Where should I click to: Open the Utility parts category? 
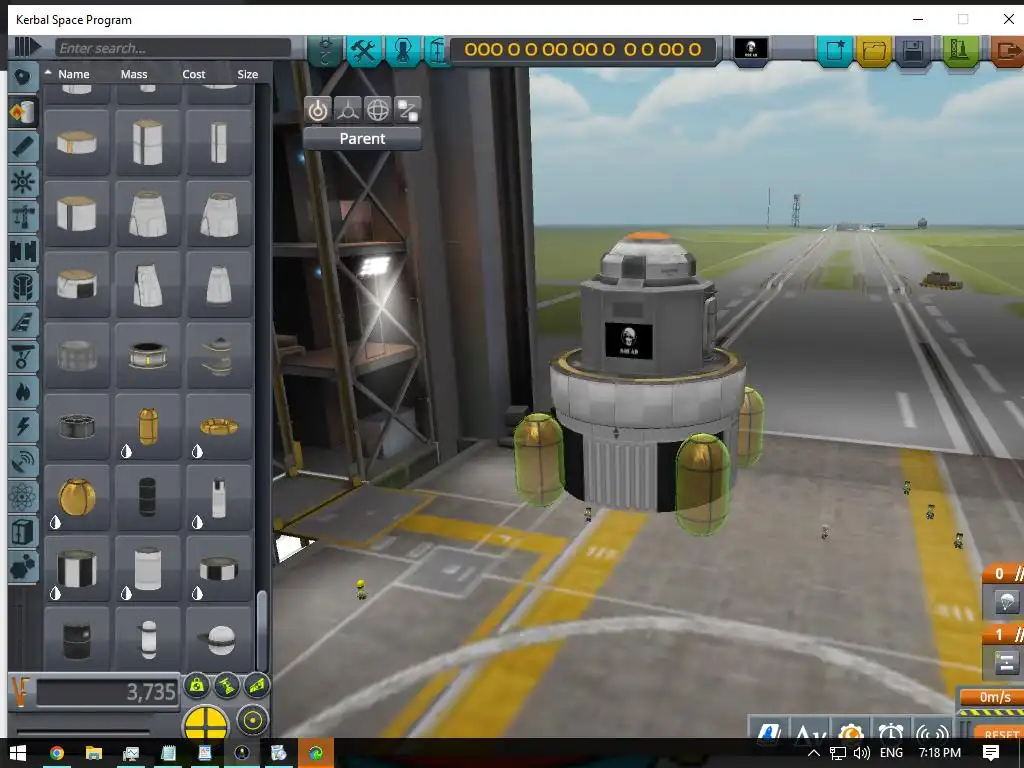tap(24, 566)
